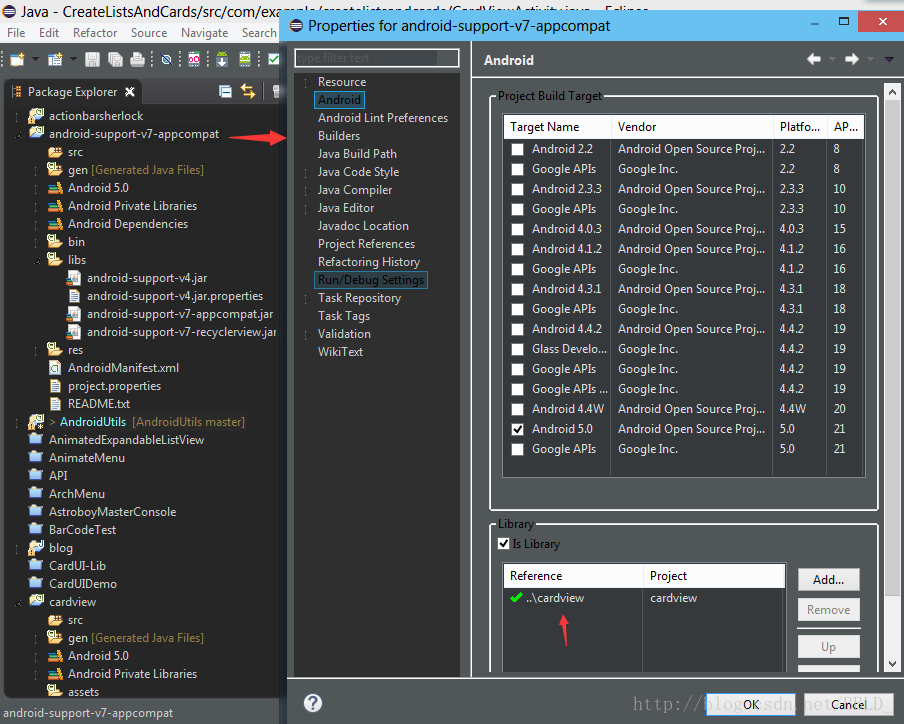Click the dialog scrollbar down arrow

[x=892, y=663]
